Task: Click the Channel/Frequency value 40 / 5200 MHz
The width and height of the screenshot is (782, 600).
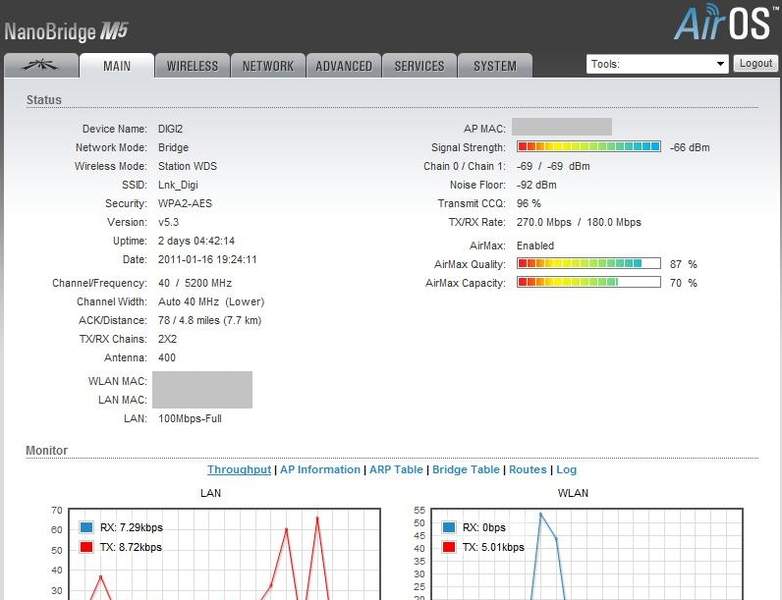Action: pos(195,283)
